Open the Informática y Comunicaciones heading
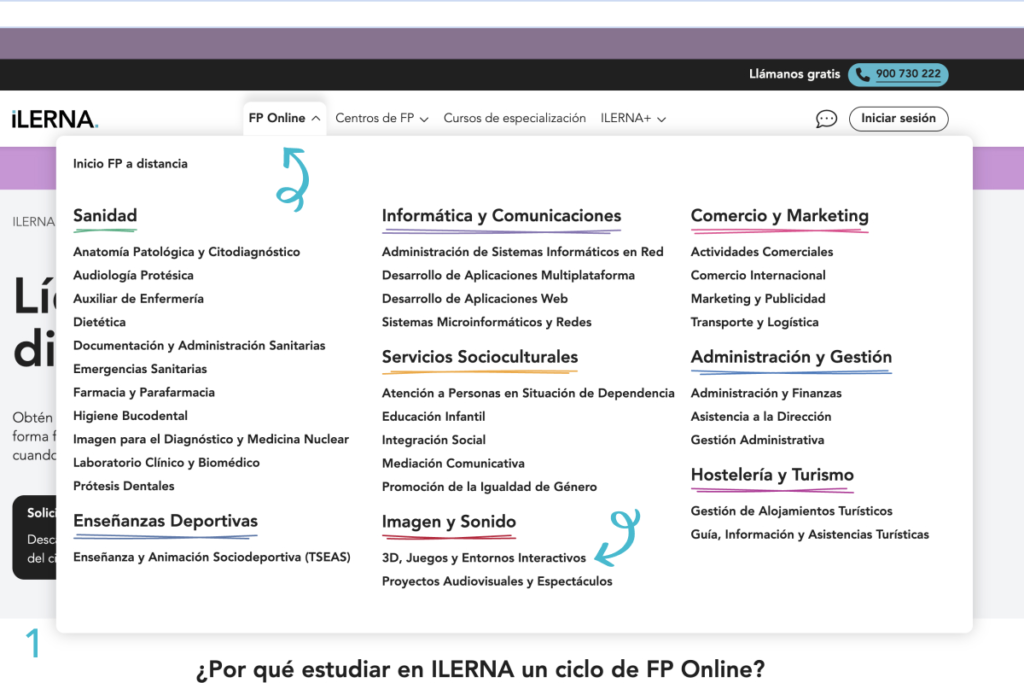Image resolution: width=1024 pixels, height=683 pixels. pyautogui.click(x=502, y=215)
